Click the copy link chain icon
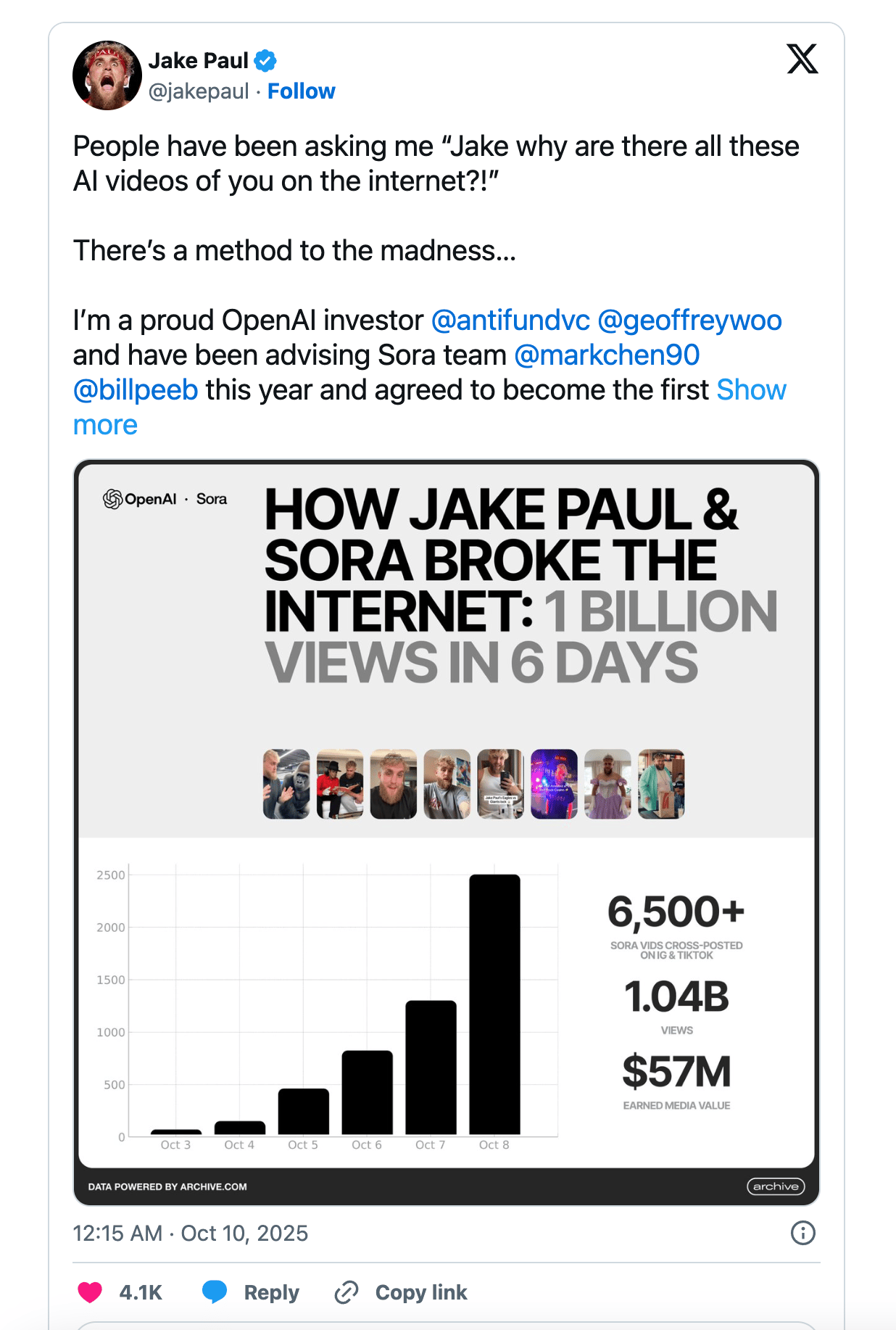 click(347, 1292)
